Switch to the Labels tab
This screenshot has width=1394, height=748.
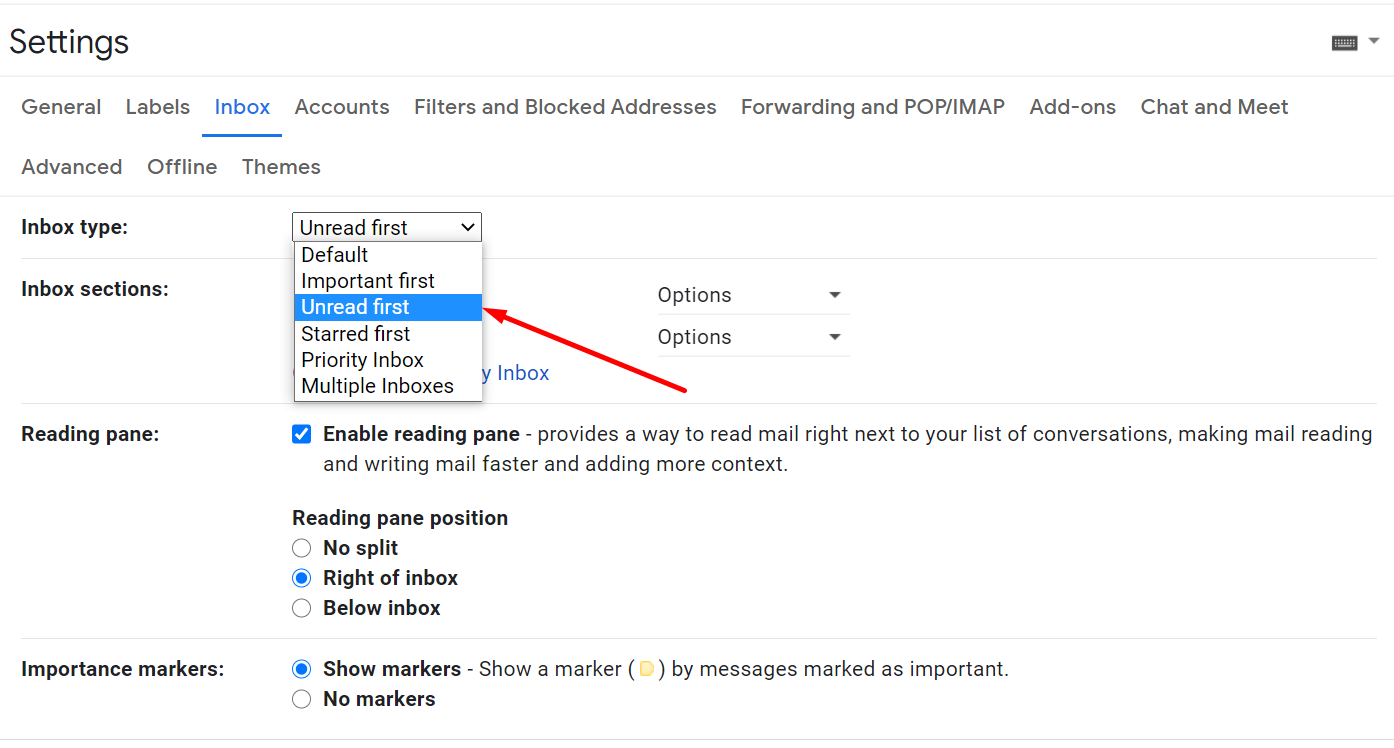158,107
